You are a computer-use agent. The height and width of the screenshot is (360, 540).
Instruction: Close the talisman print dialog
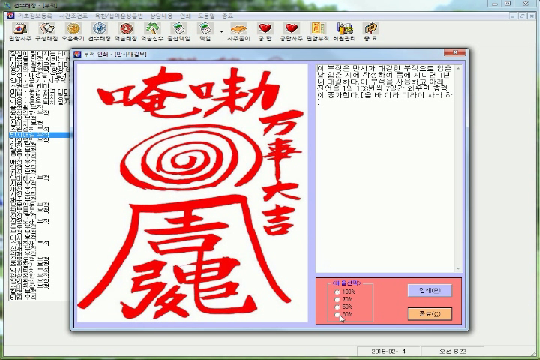tap(455, 52)
